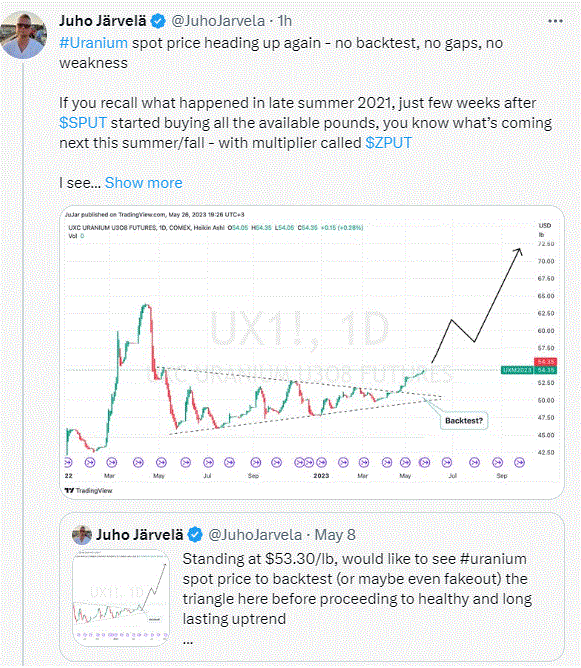
Task: Click the red 54.35 price tag on the axis
Action: pos(545,362)
